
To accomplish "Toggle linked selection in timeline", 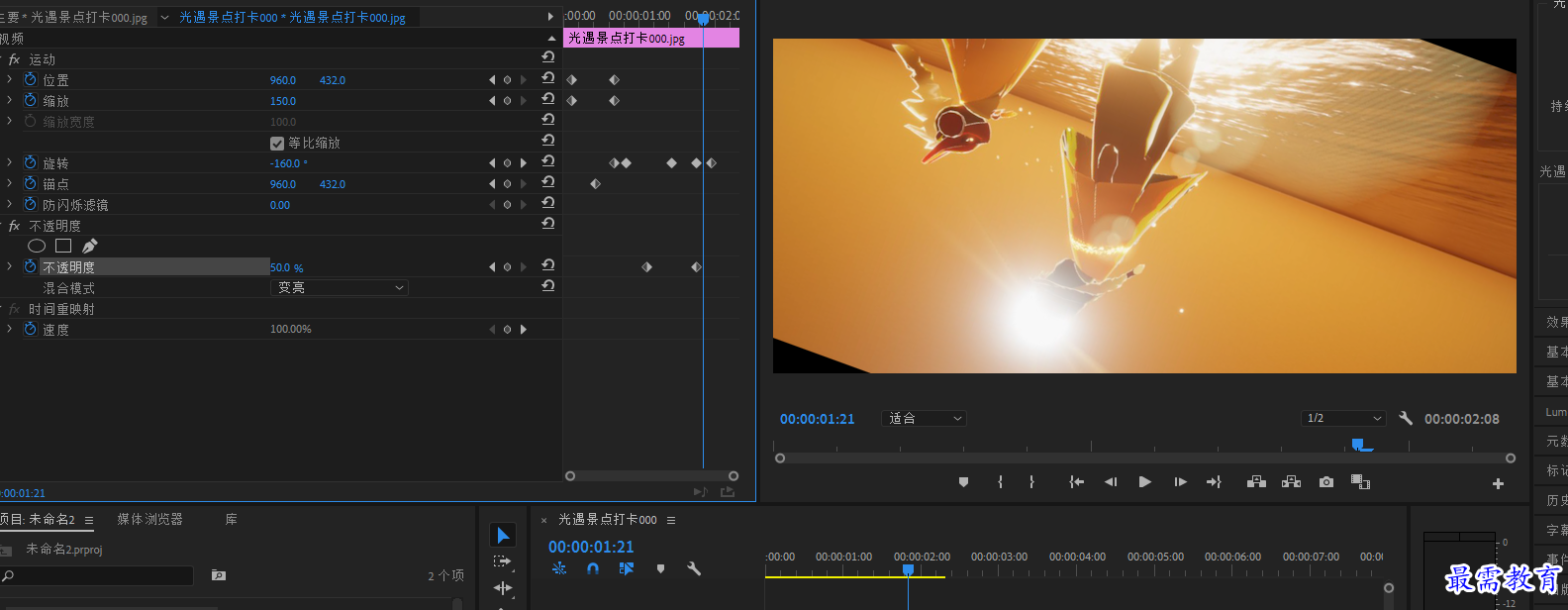I will 626,568.
